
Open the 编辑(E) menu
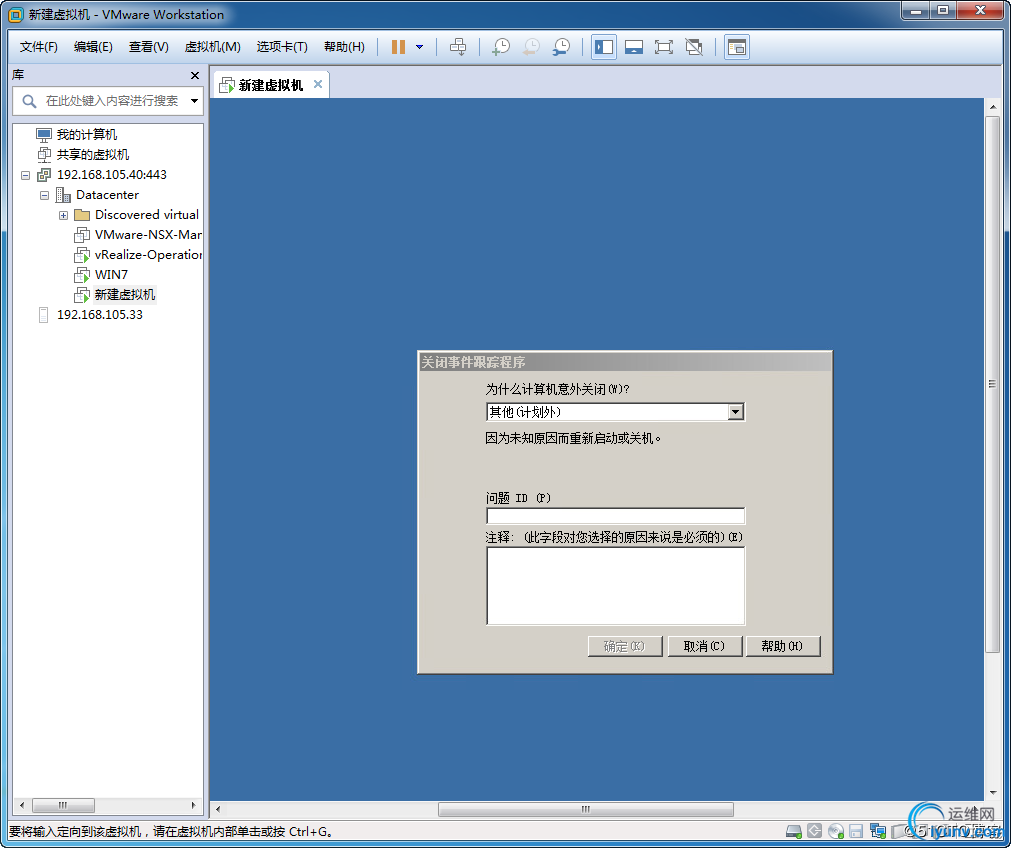point(93,46)
